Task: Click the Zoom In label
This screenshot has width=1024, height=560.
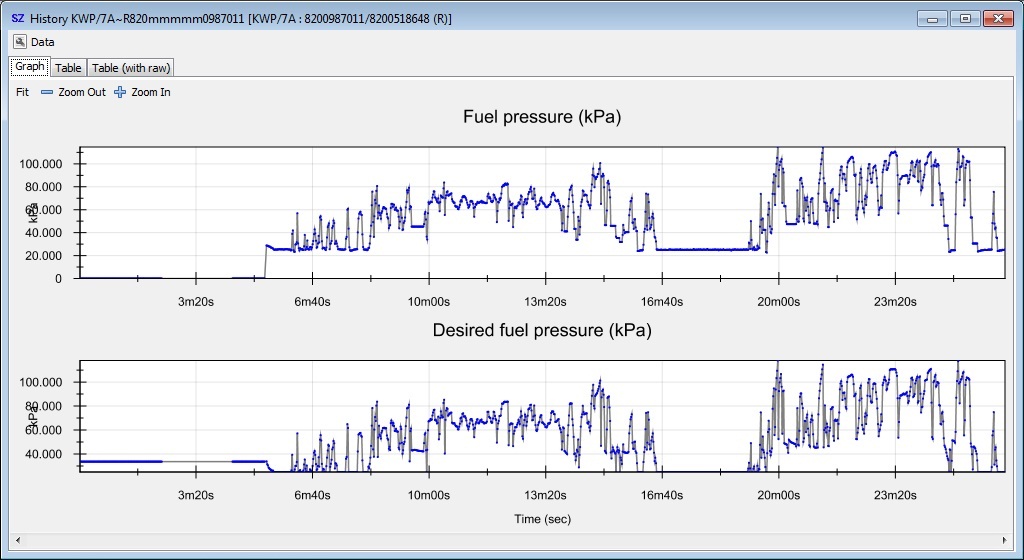Action: (151, 93)
